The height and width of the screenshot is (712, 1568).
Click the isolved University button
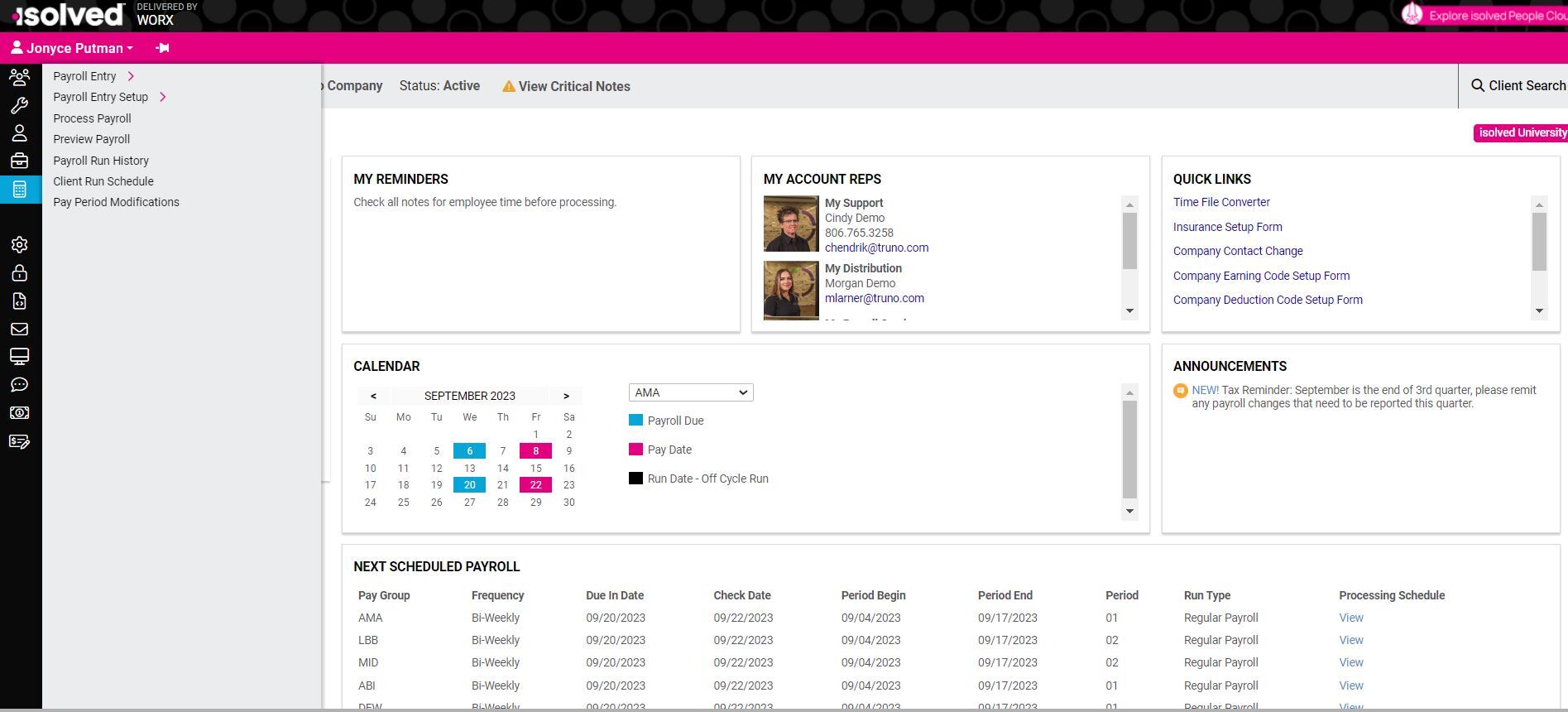(x=1521, y=132)
